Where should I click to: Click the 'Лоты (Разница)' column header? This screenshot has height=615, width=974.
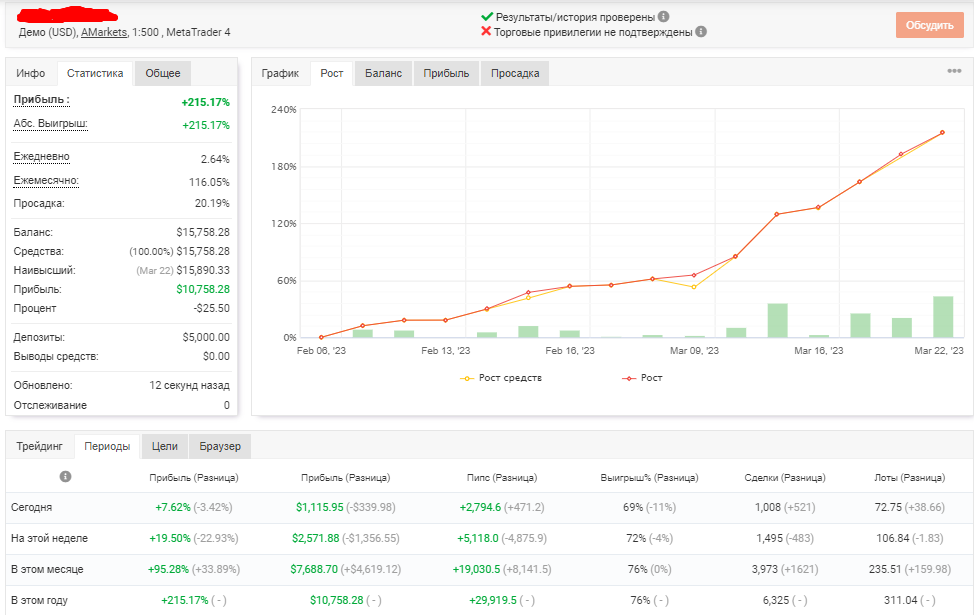click(909, 478)
